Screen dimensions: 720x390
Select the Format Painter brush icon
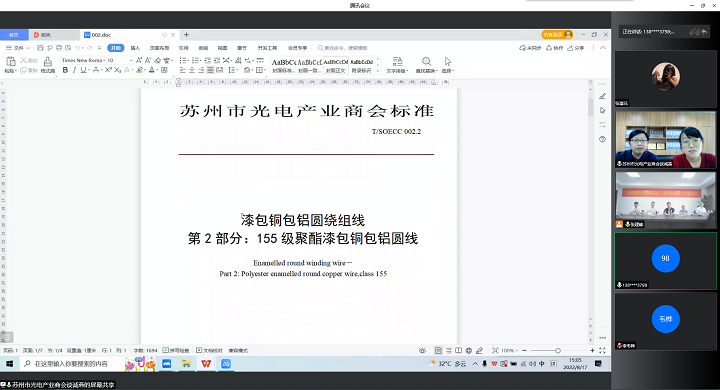point(48,65)
